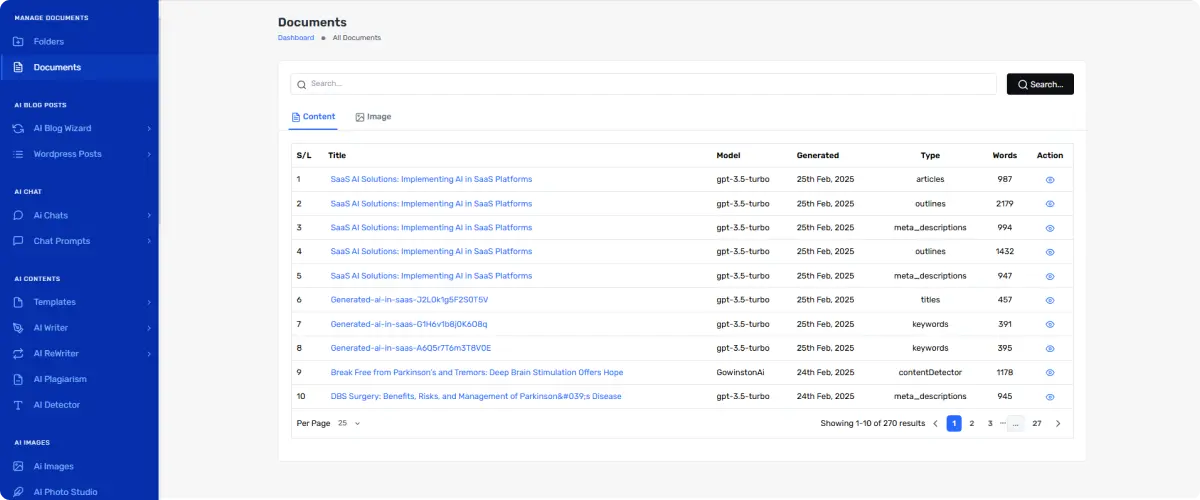The image size is (1200, 500).
Task: Switch to the Image tab
Action: pyautogui.click(x=373, y=117)
